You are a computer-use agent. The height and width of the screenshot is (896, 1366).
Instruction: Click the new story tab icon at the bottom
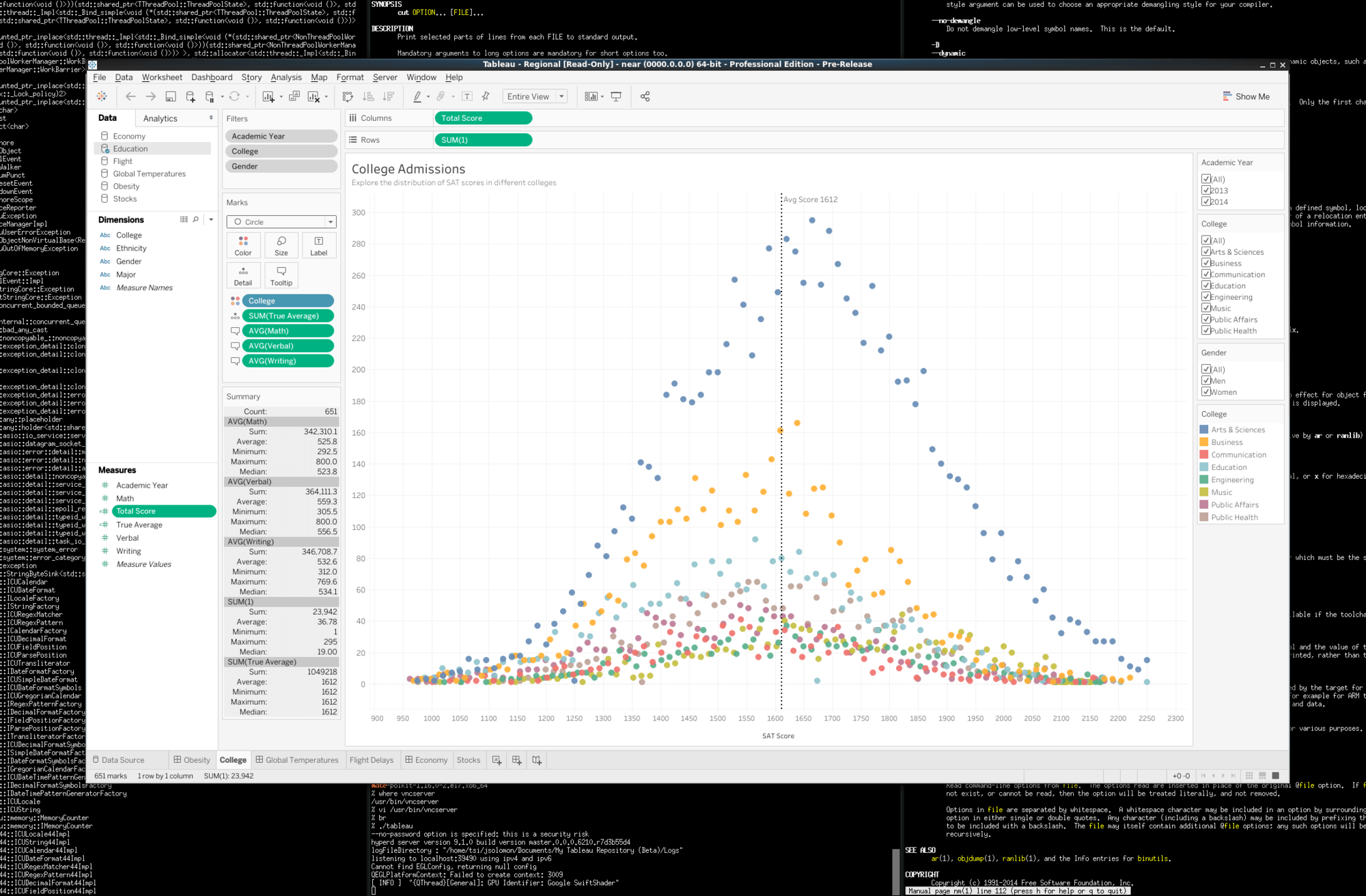click(537, 759)
